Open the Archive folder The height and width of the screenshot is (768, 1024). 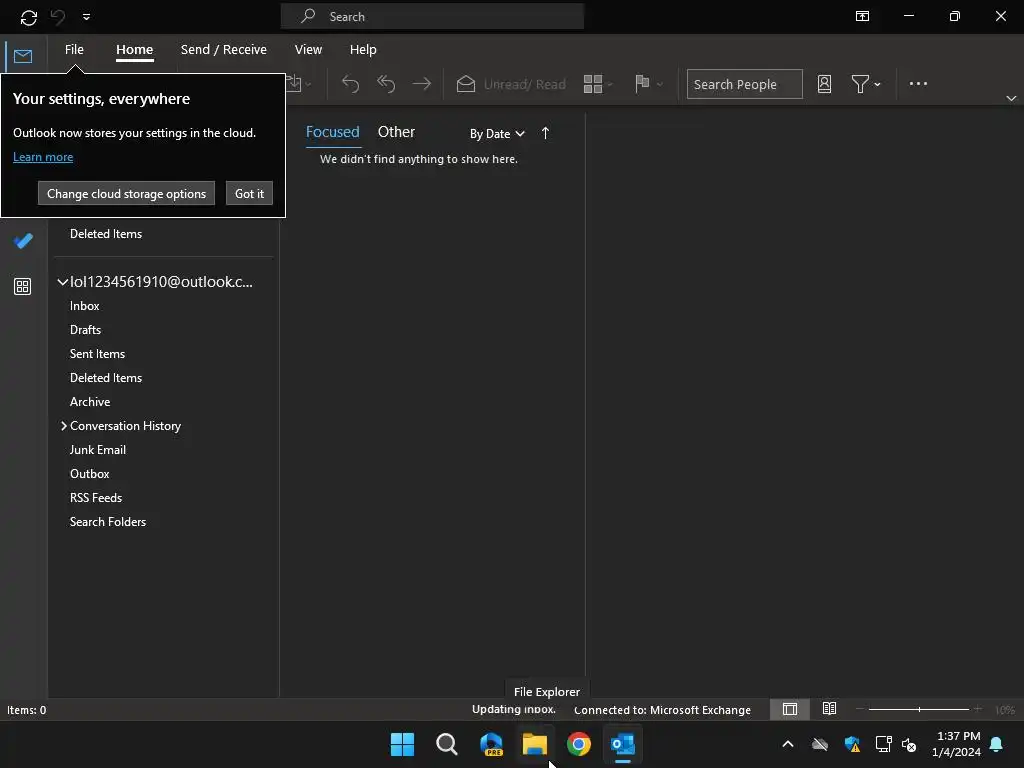pyautogui.click(x=90, y=402)
